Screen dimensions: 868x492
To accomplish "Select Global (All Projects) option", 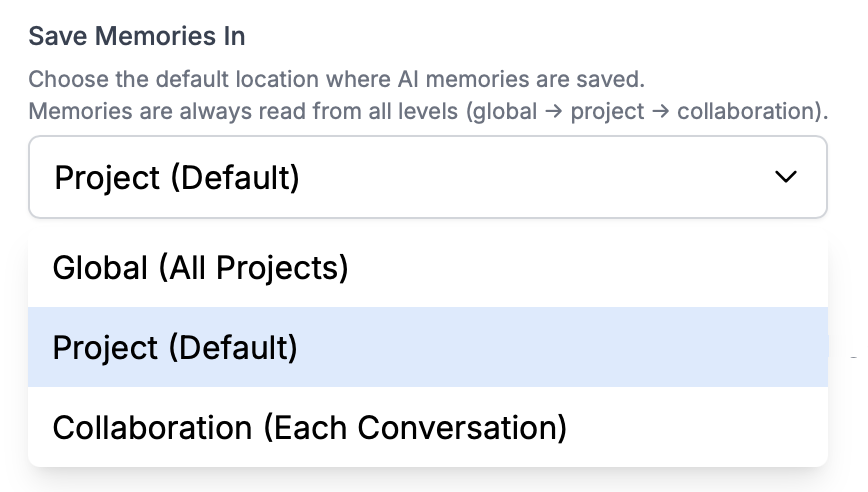I will (200, 268).
